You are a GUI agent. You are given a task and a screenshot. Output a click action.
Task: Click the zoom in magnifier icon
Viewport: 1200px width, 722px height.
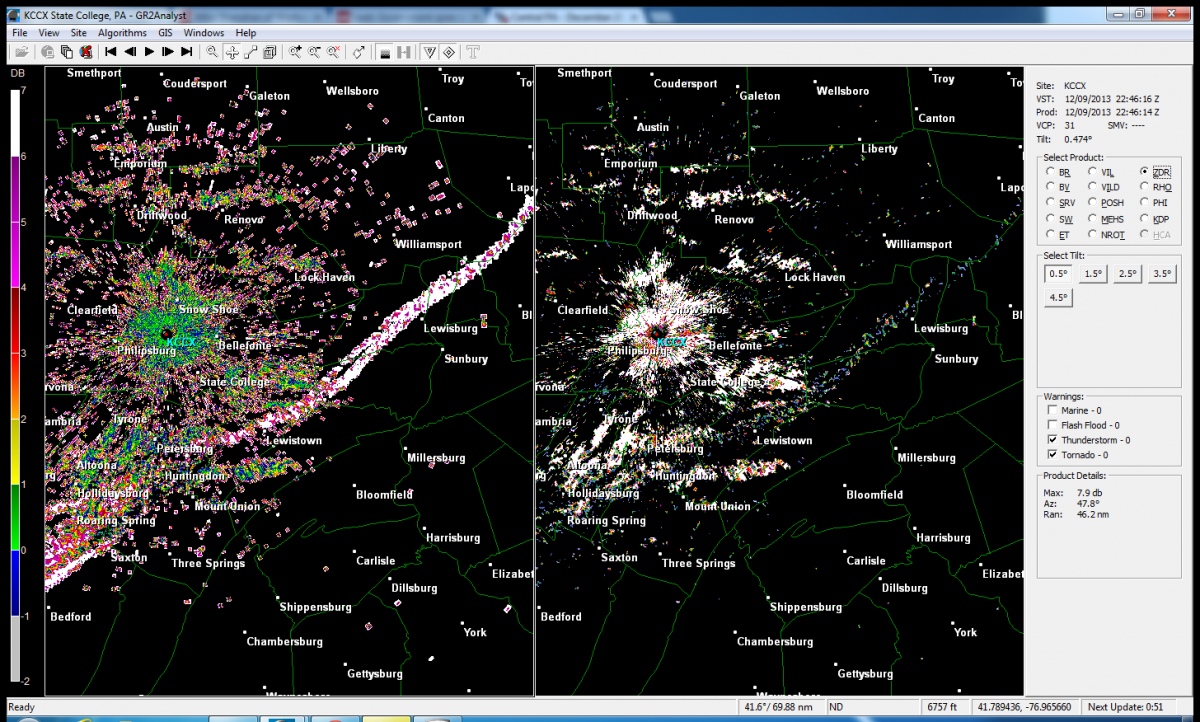click(296, 51)
